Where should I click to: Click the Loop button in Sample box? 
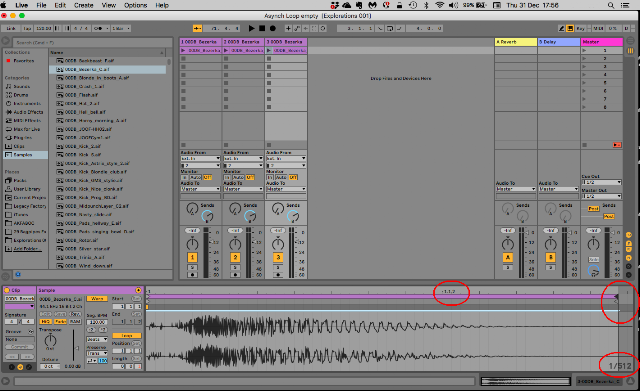click(x=127, y=335)
